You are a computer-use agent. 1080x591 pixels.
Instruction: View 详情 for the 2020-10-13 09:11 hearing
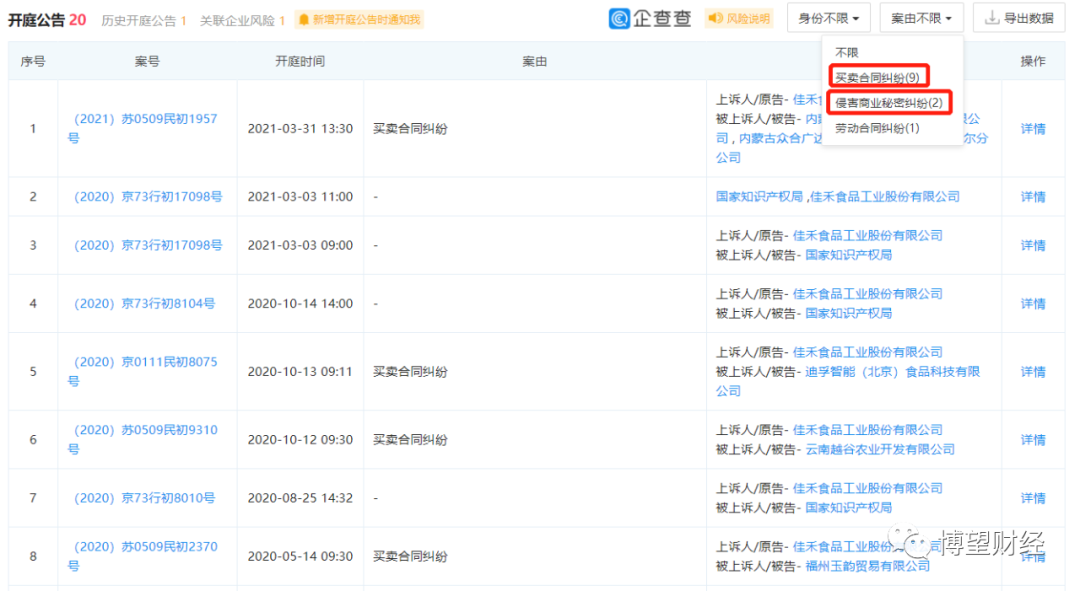point(1032,372)
